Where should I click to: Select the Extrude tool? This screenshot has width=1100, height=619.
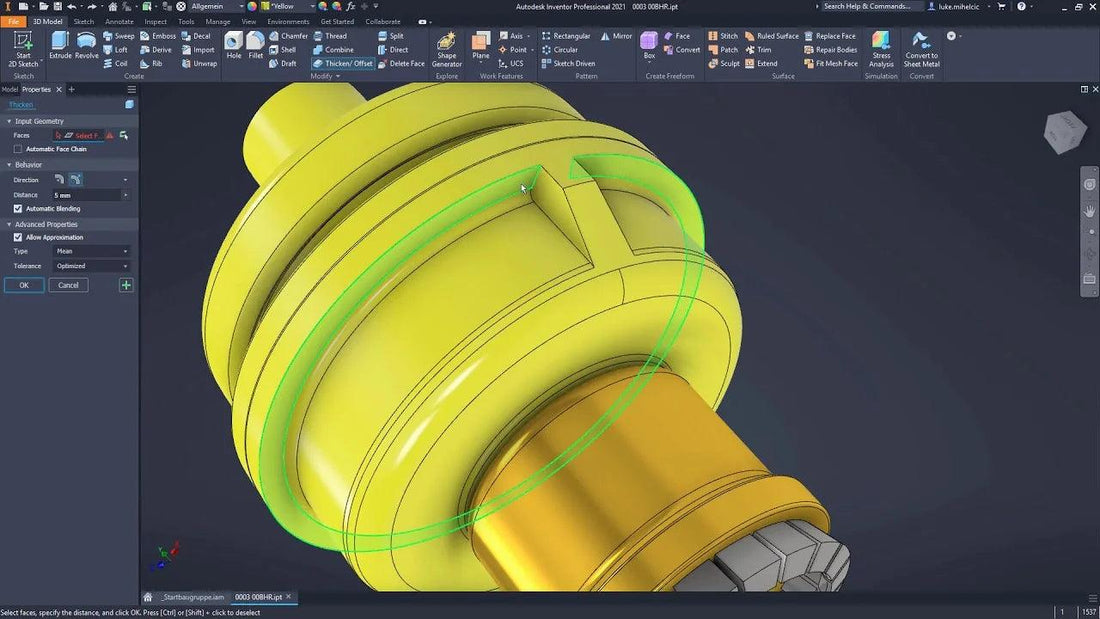coord(60,45)
